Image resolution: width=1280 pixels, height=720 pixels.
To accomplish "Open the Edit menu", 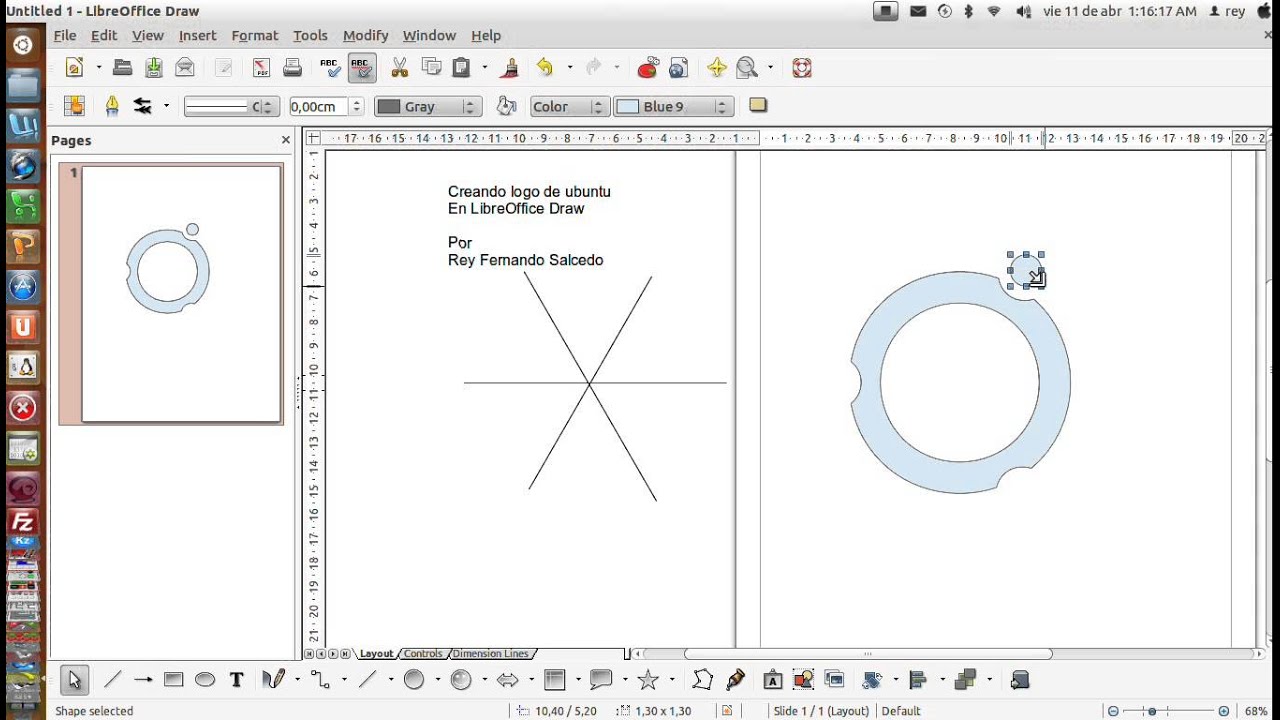I will [104, 35].
